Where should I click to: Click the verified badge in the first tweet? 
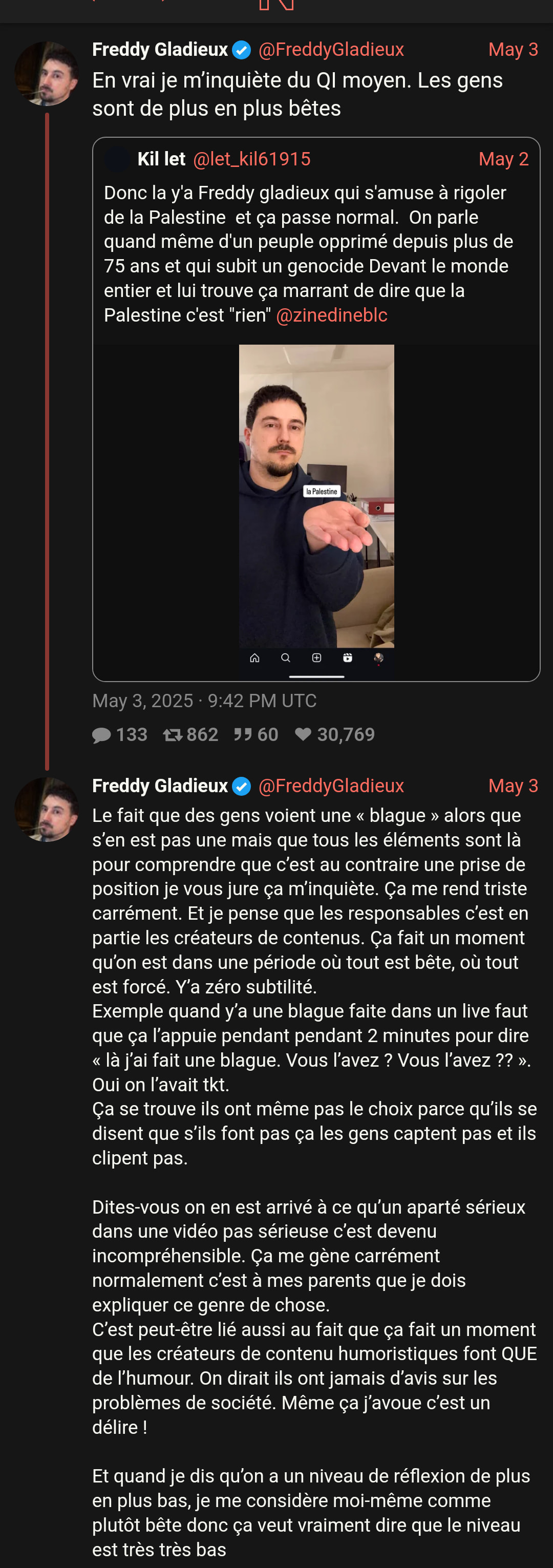click(242, 50)
